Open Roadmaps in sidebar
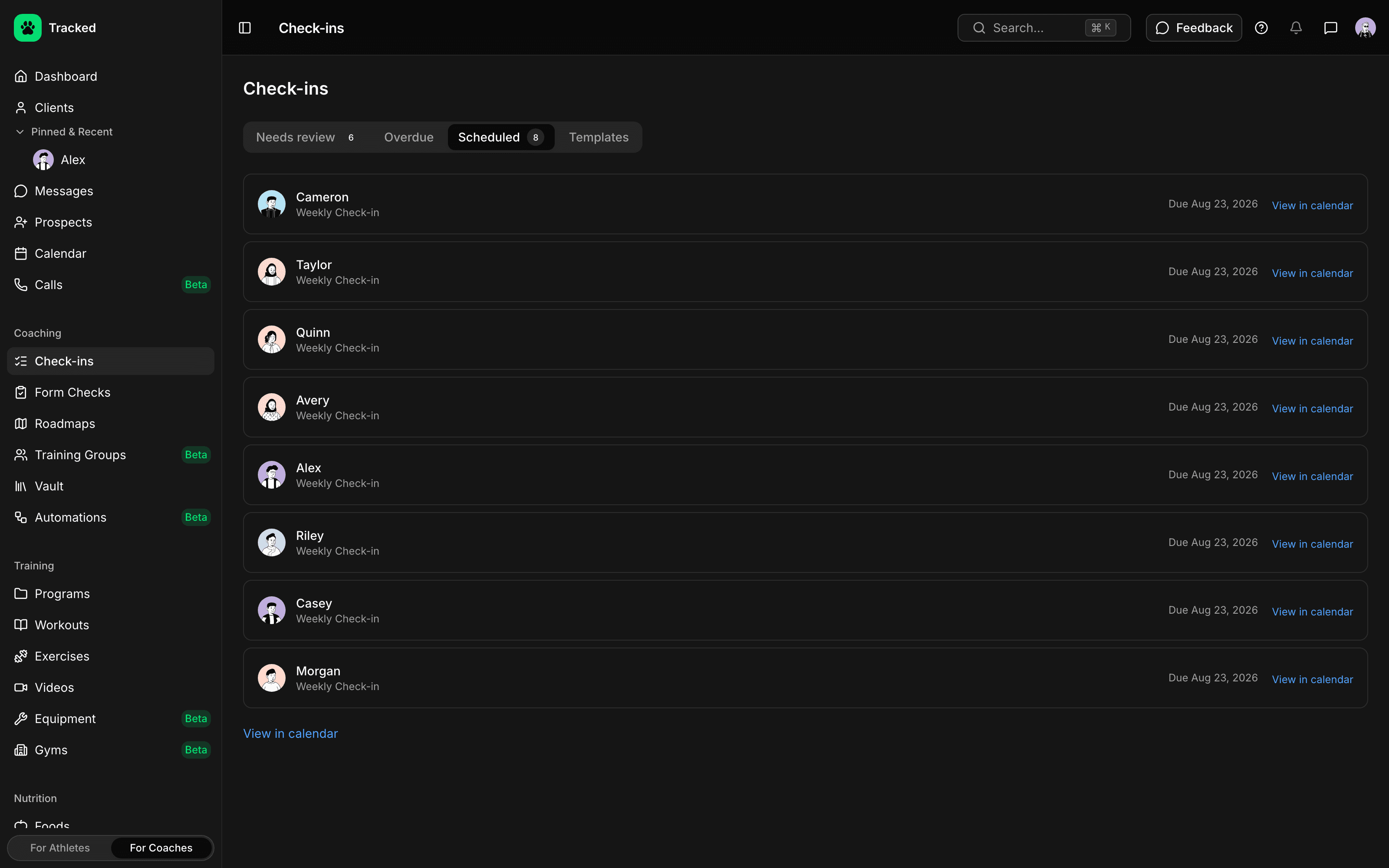Screen dimensions: 1389x868 click(x=110, y=424)
